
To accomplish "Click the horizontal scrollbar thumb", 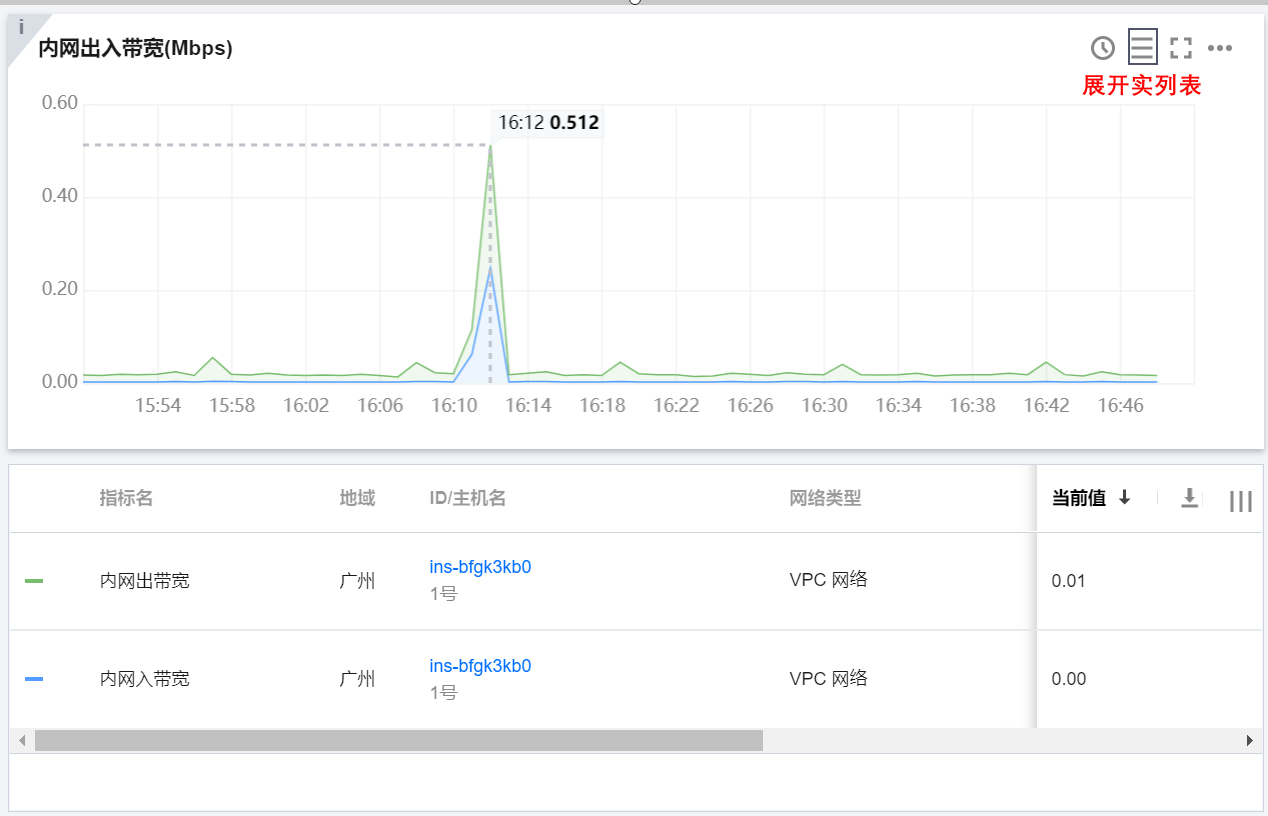I will point(398,741).
